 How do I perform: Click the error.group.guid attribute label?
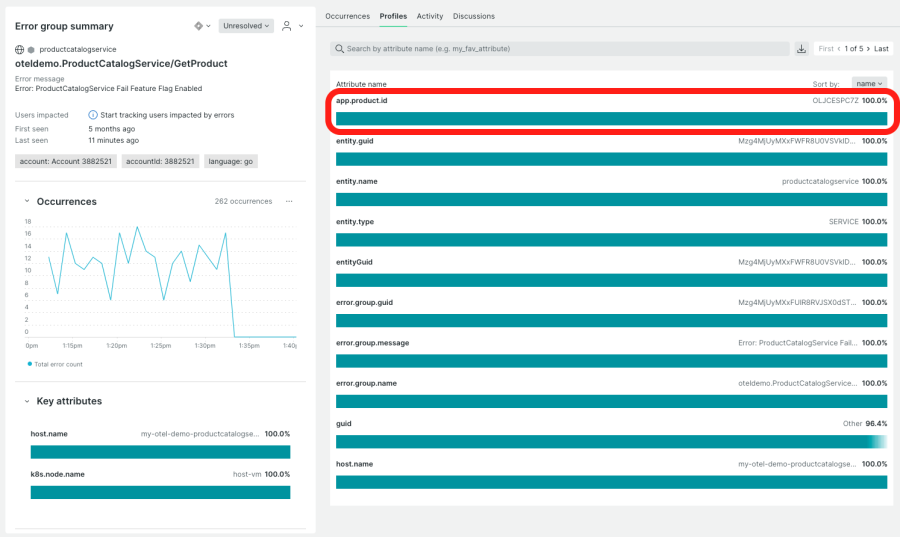pyautogui.click(x=364, y=302)
